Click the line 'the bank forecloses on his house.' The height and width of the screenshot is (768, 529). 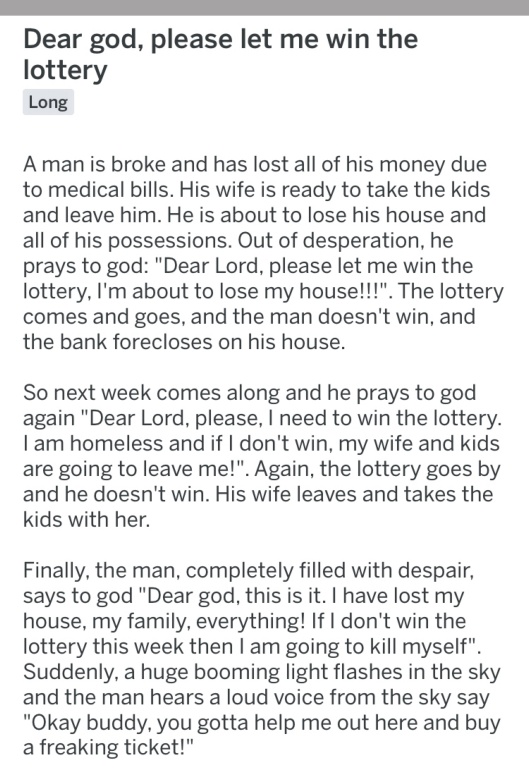tap(184, 341)
